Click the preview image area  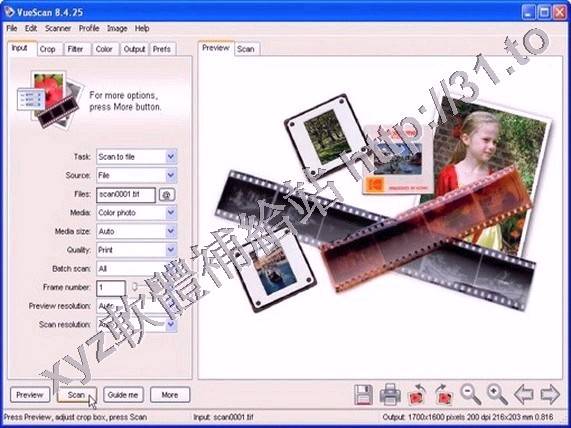click(381, 218)
